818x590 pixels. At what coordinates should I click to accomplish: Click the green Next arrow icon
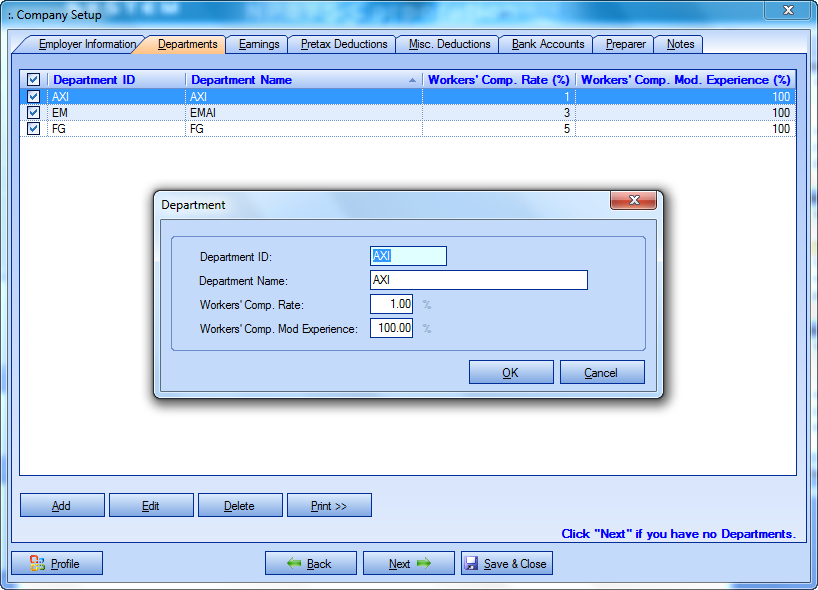(x=424, y=563)
